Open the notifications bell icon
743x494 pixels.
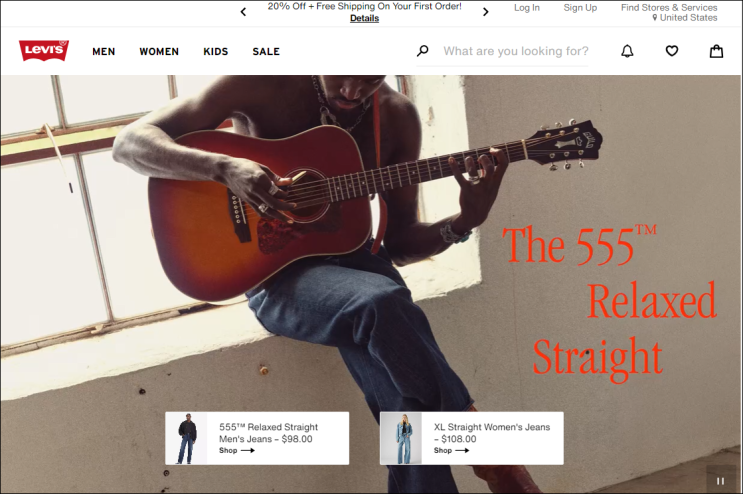pyautogui.click(x=627, y=51)
